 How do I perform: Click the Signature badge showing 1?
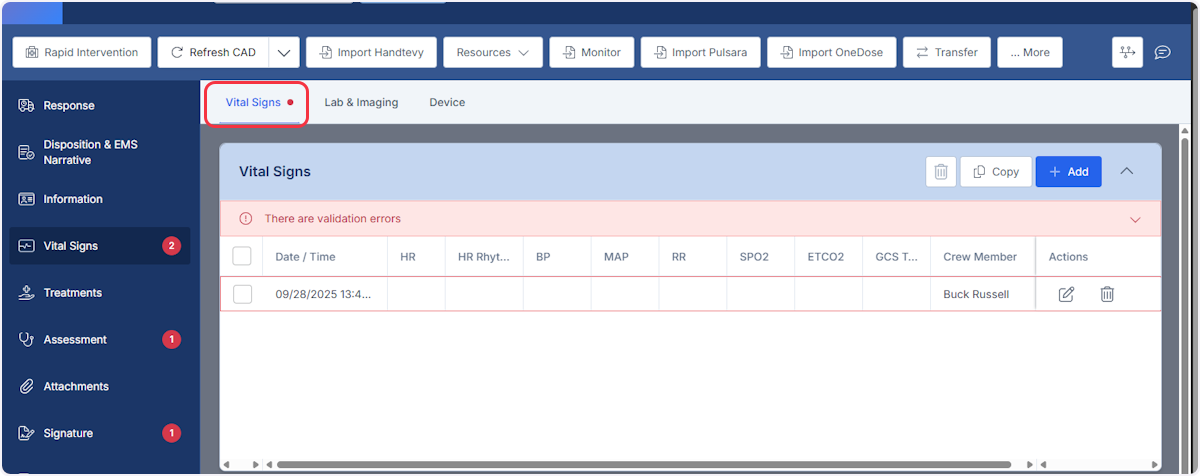(x=171, y=433)
